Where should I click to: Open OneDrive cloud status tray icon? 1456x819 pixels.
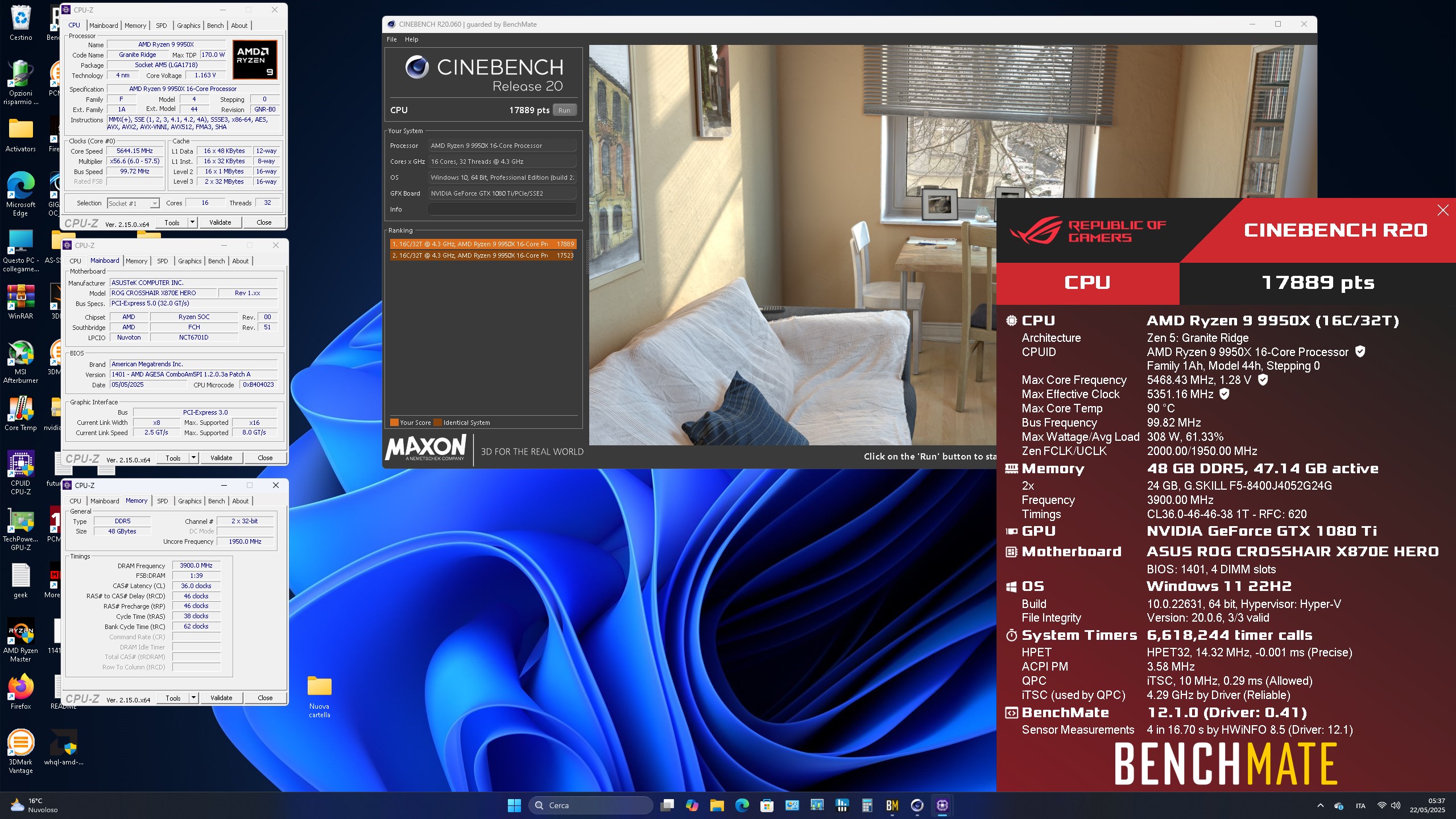1339,805
